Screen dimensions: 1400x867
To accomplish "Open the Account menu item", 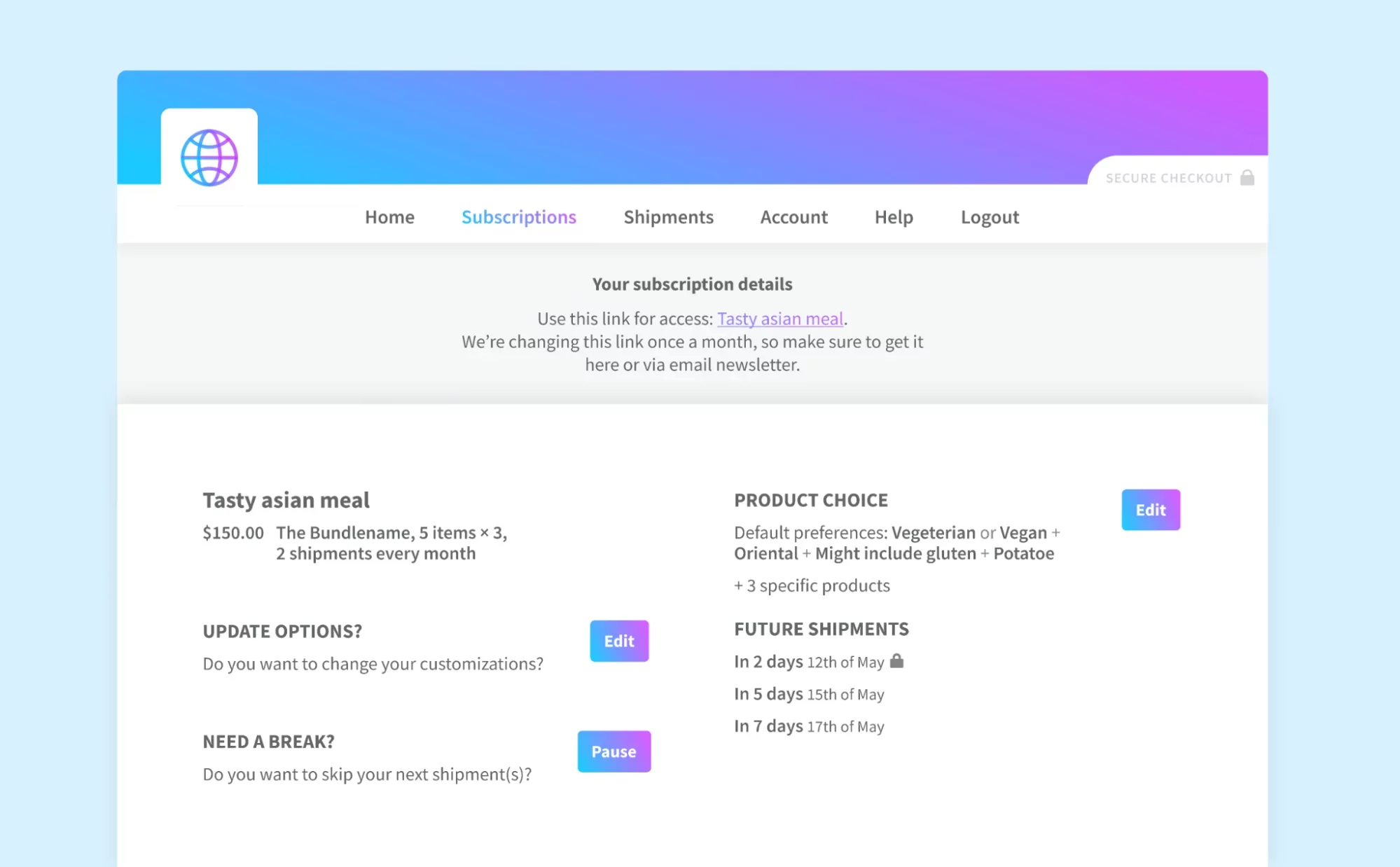I will [x=793, y=217].
